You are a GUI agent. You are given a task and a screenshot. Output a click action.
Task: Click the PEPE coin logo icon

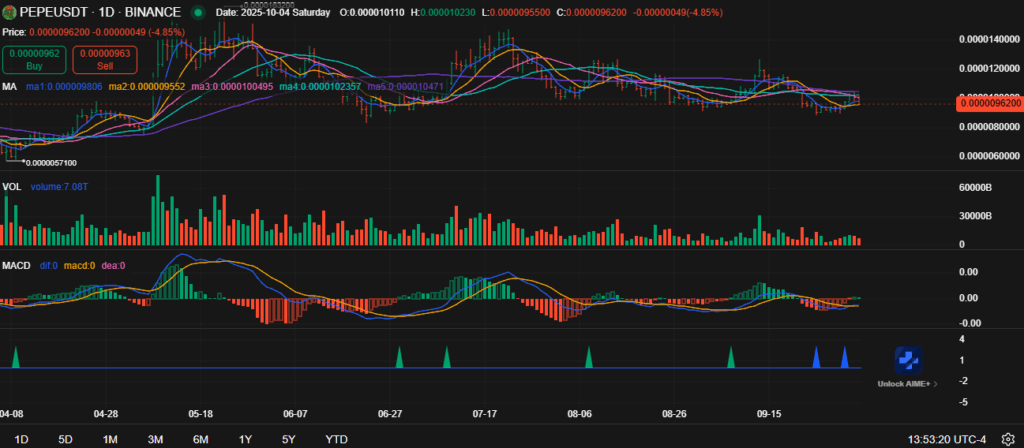9,12
